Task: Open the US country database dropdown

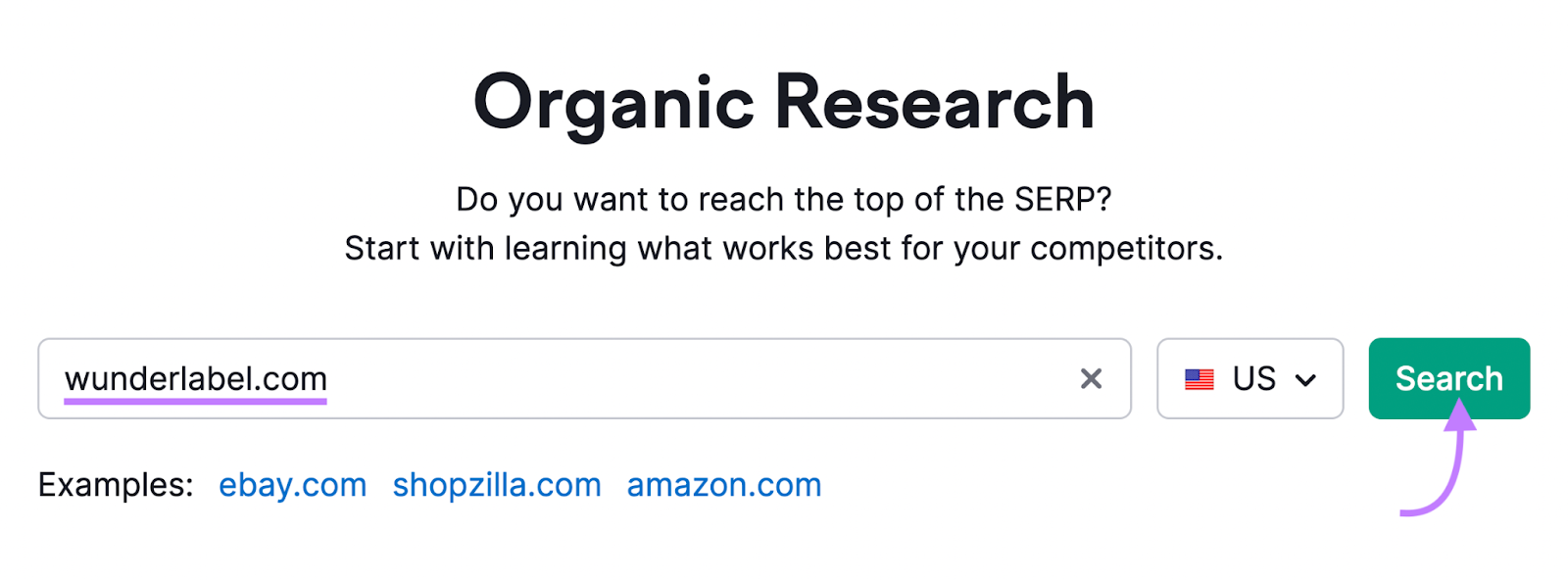Action: click(x=1250, y=378)
